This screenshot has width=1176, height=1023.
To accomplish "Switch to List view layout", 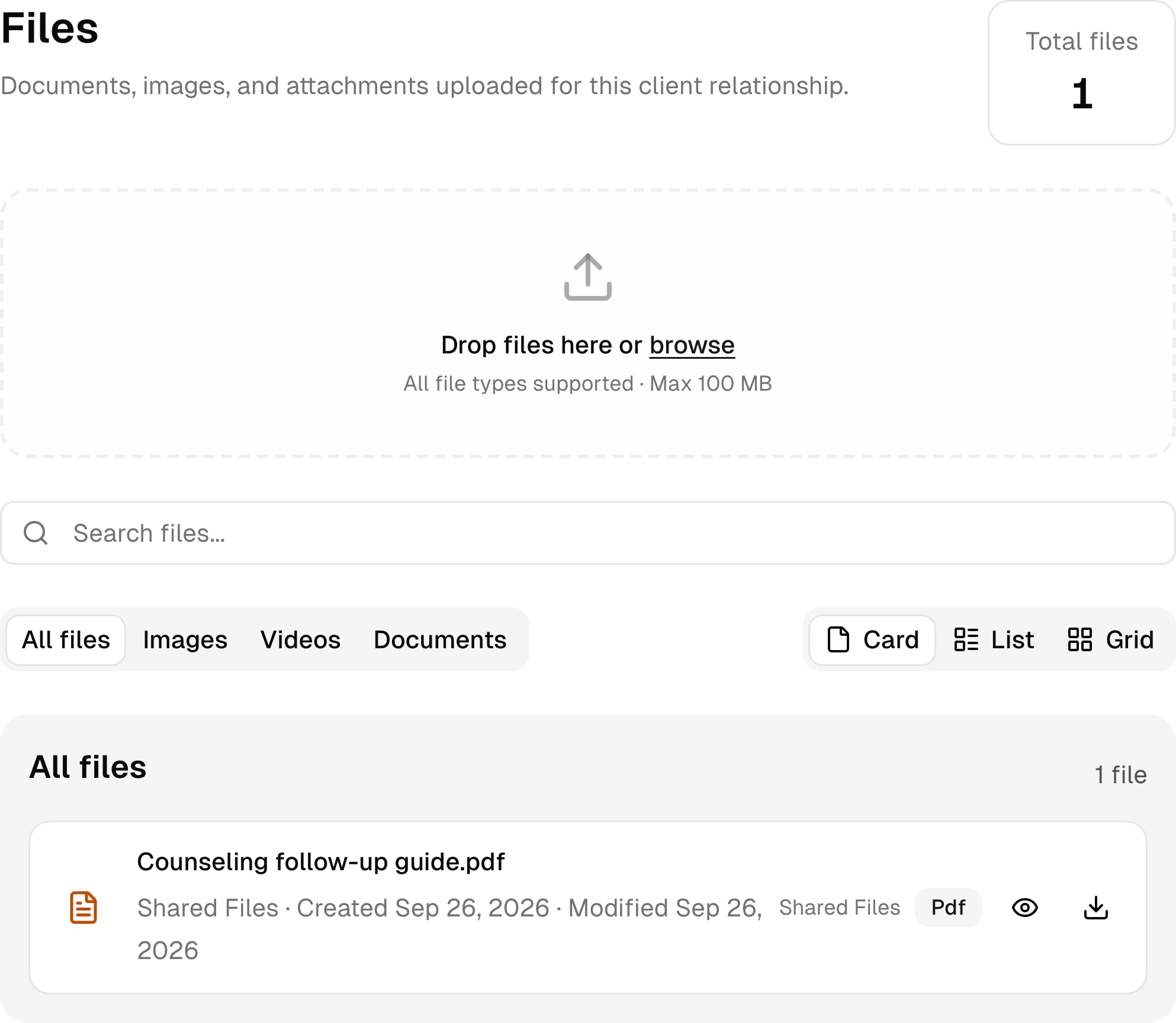I will (x=994, y=640).
